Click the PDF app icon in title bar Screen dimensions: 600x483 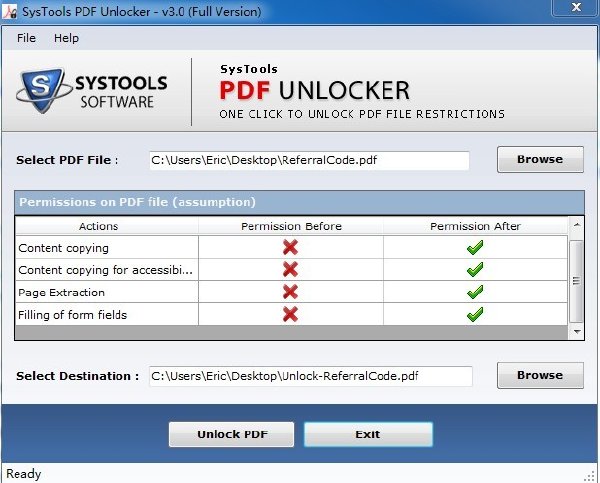(x=10, y=11)
